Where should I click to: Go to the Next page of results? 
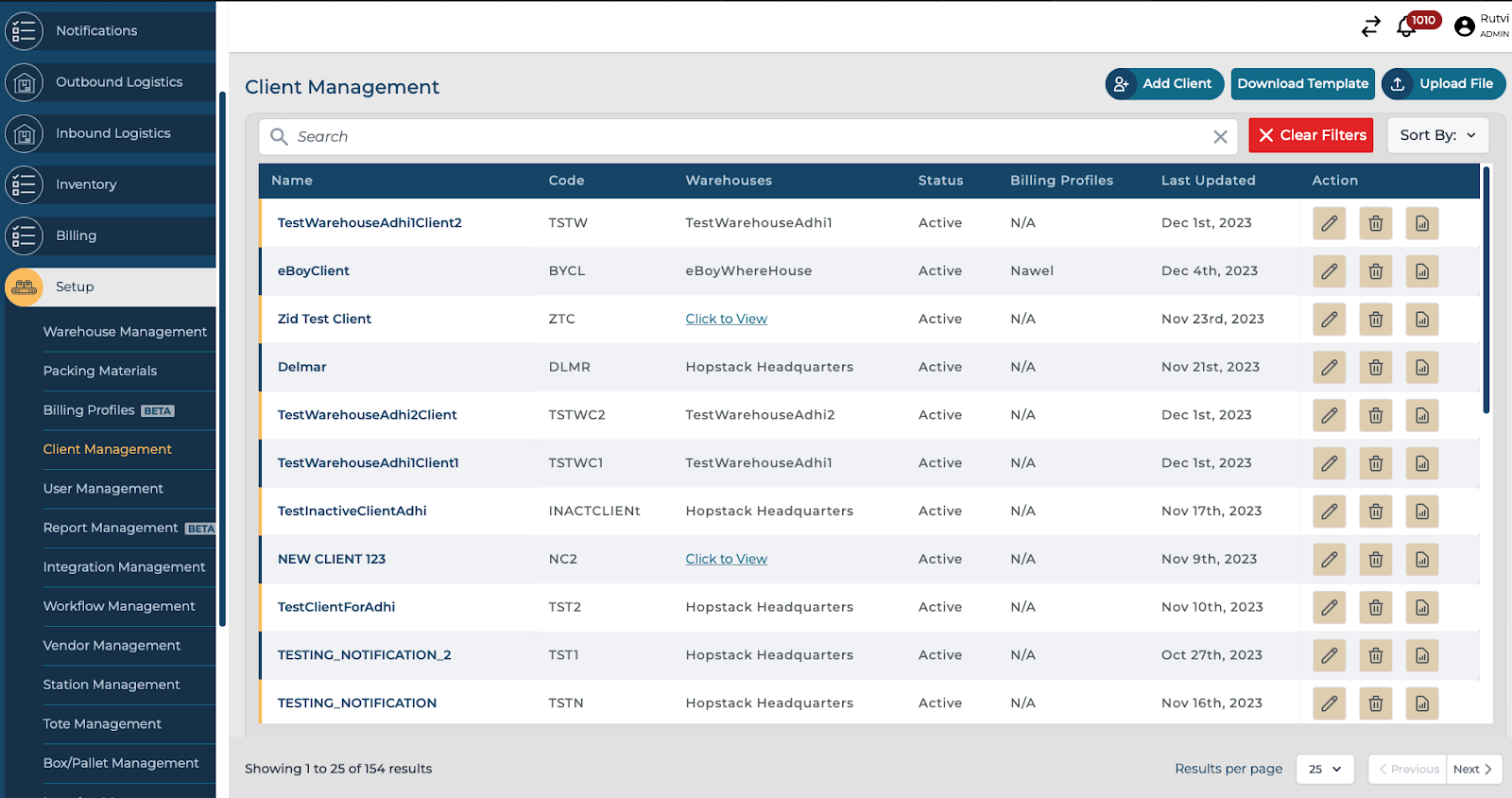click(x=1472, y=769)
